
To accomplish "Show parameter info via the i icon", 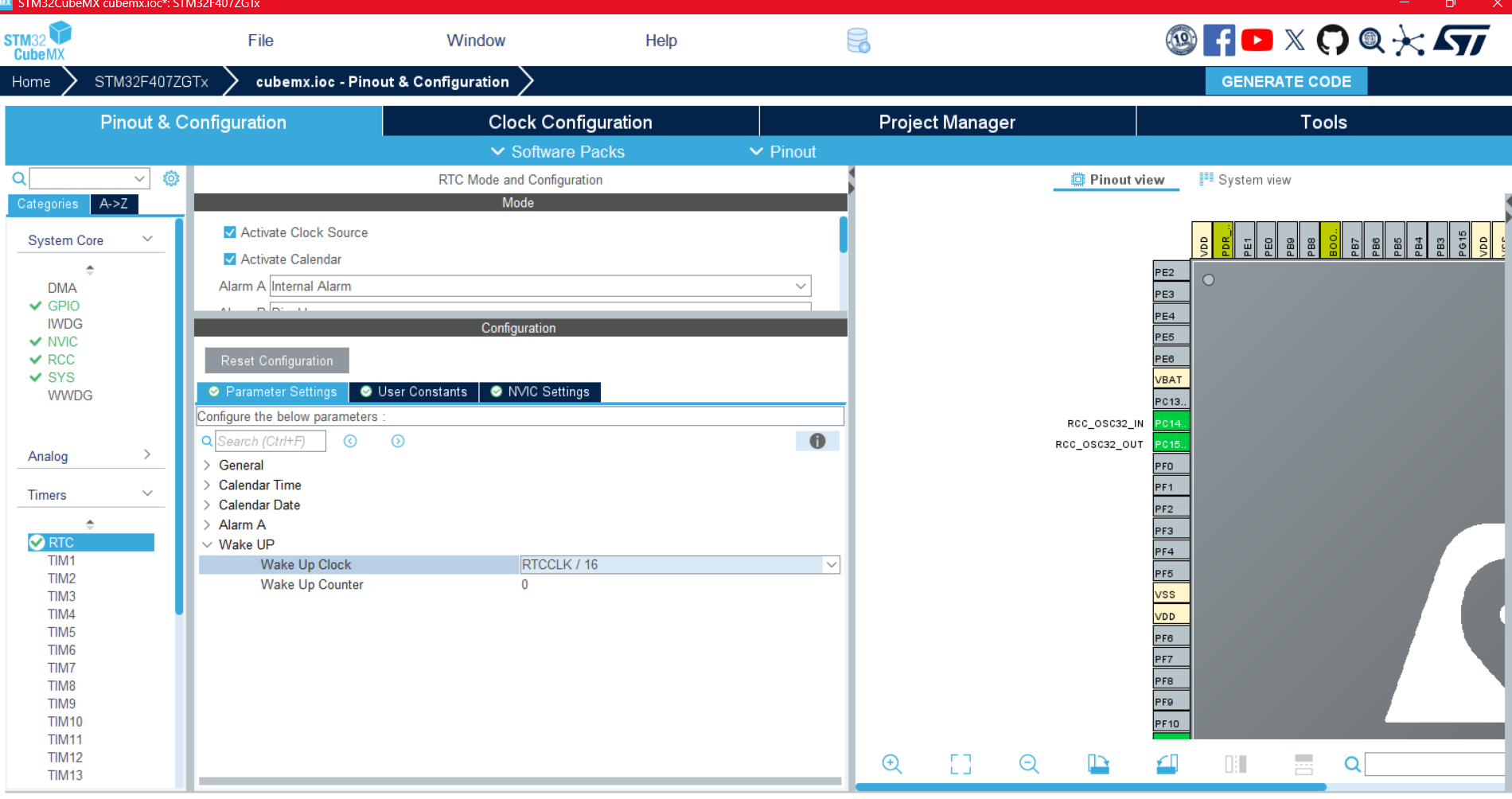I will point(817,441).
